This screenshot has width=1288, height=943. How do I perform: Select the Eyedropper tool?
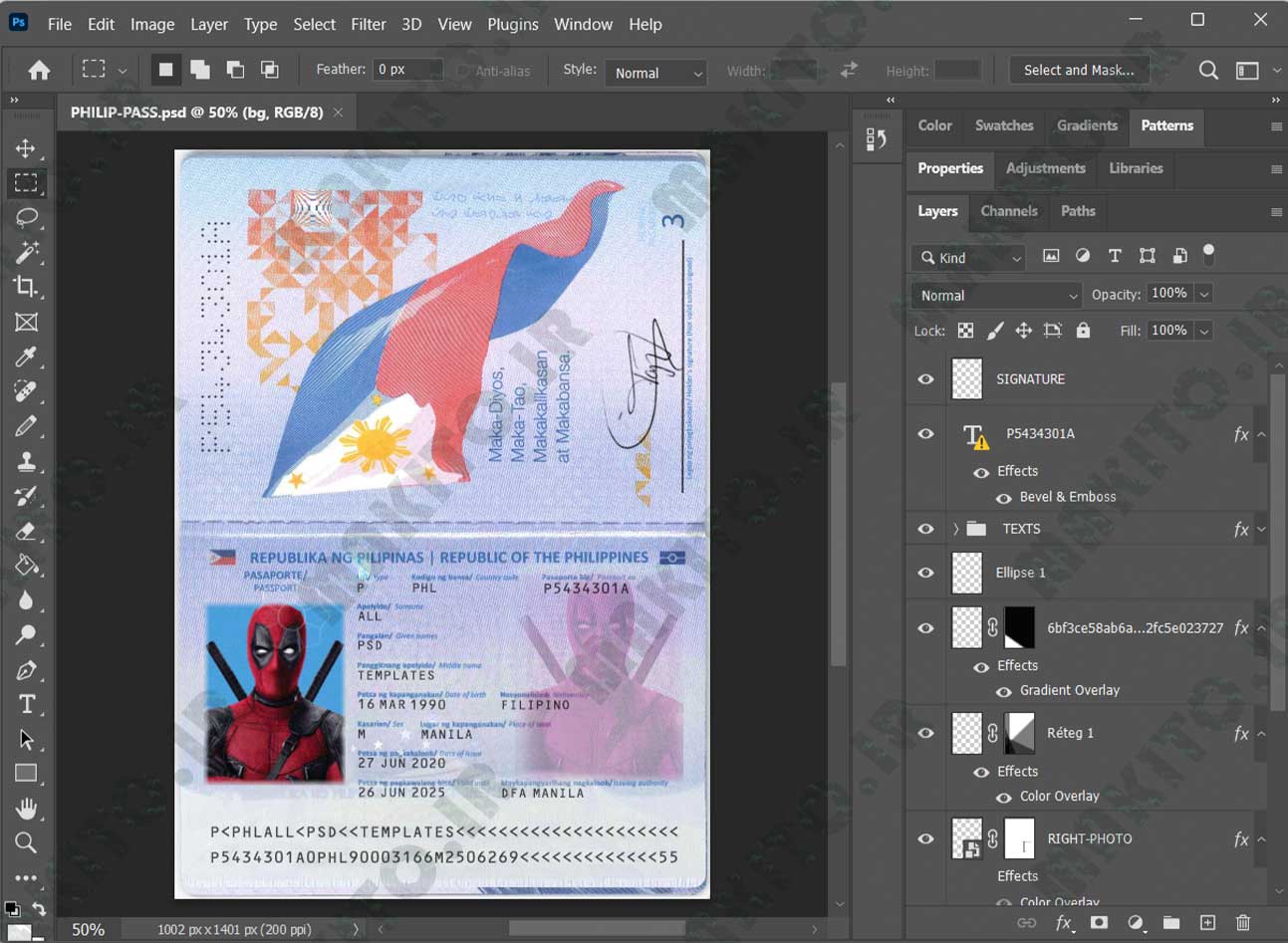click(26, 356)
